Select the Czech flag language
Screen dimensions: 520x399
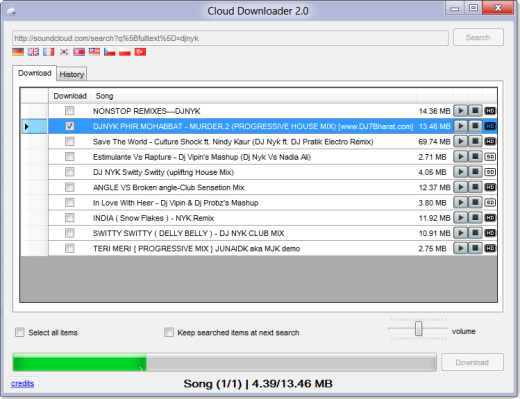point(110,52)
